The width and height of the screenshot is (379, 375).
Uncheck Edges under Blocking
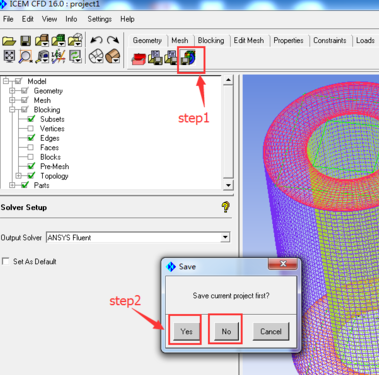pos(31,138)
